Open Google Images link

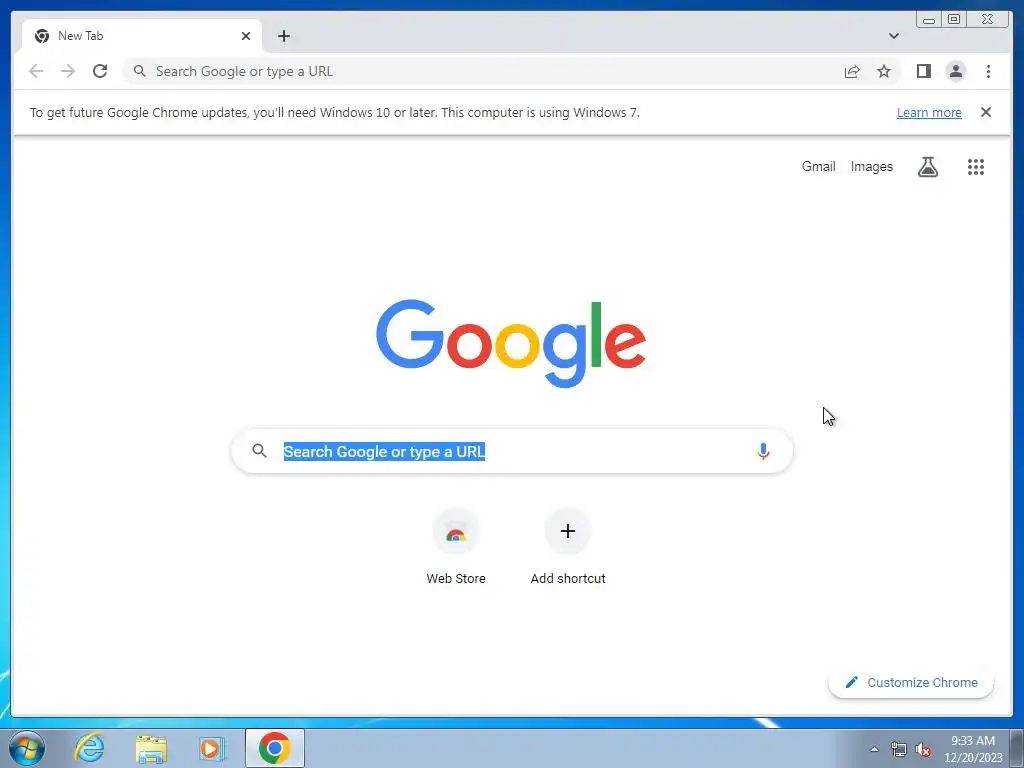(x=871, y=167)
